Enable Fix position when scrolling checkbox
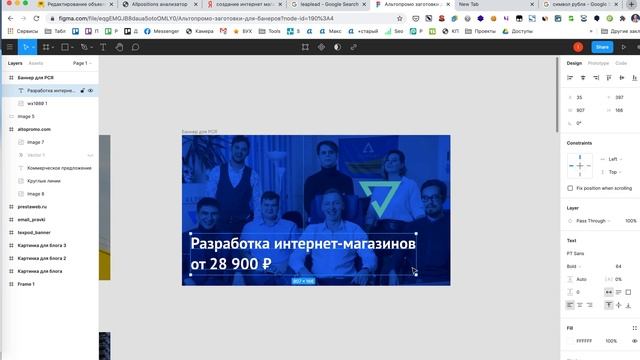640x360 pixels. pos(570,188)
